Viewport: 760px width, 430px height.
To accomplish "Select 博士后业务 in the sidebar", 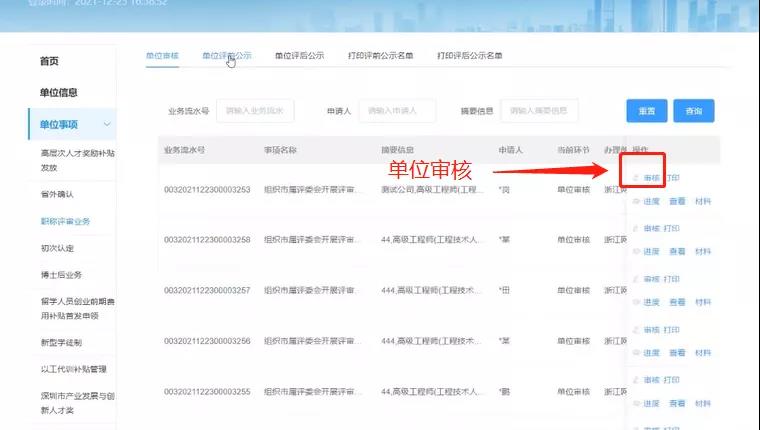I will point(61,275).
